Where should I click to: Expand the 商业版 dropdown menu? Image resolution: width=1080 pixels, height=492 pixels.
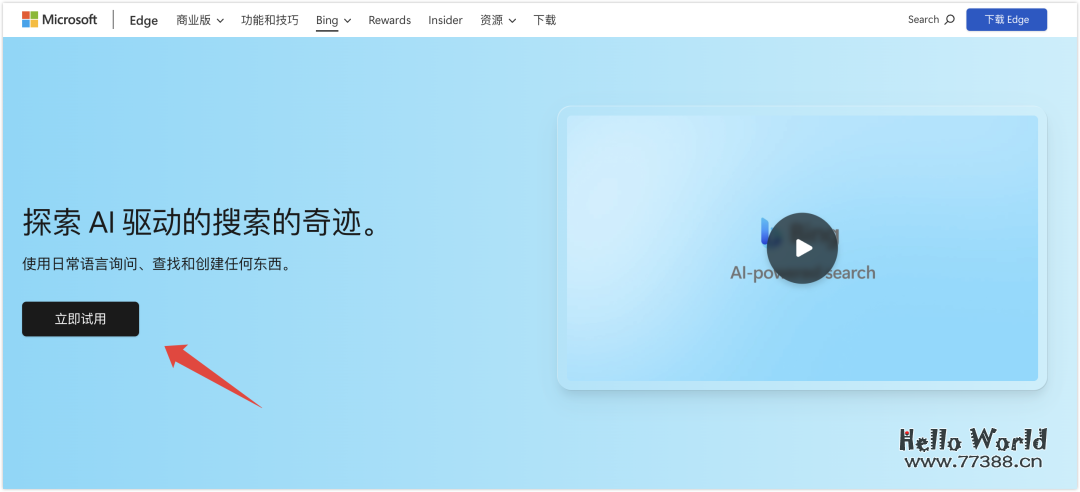point(200,20)
